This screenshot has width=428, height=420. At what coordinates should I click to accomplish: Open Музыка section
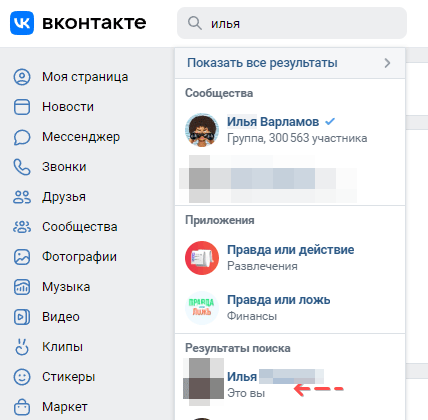(x=66, y=287)
